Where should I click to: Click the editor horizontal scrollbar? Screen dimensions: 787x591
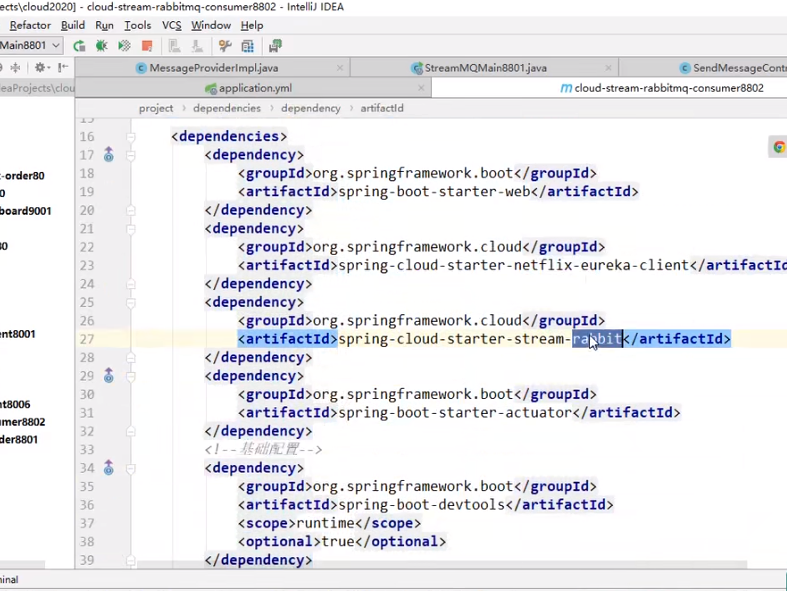coord(442,565)
